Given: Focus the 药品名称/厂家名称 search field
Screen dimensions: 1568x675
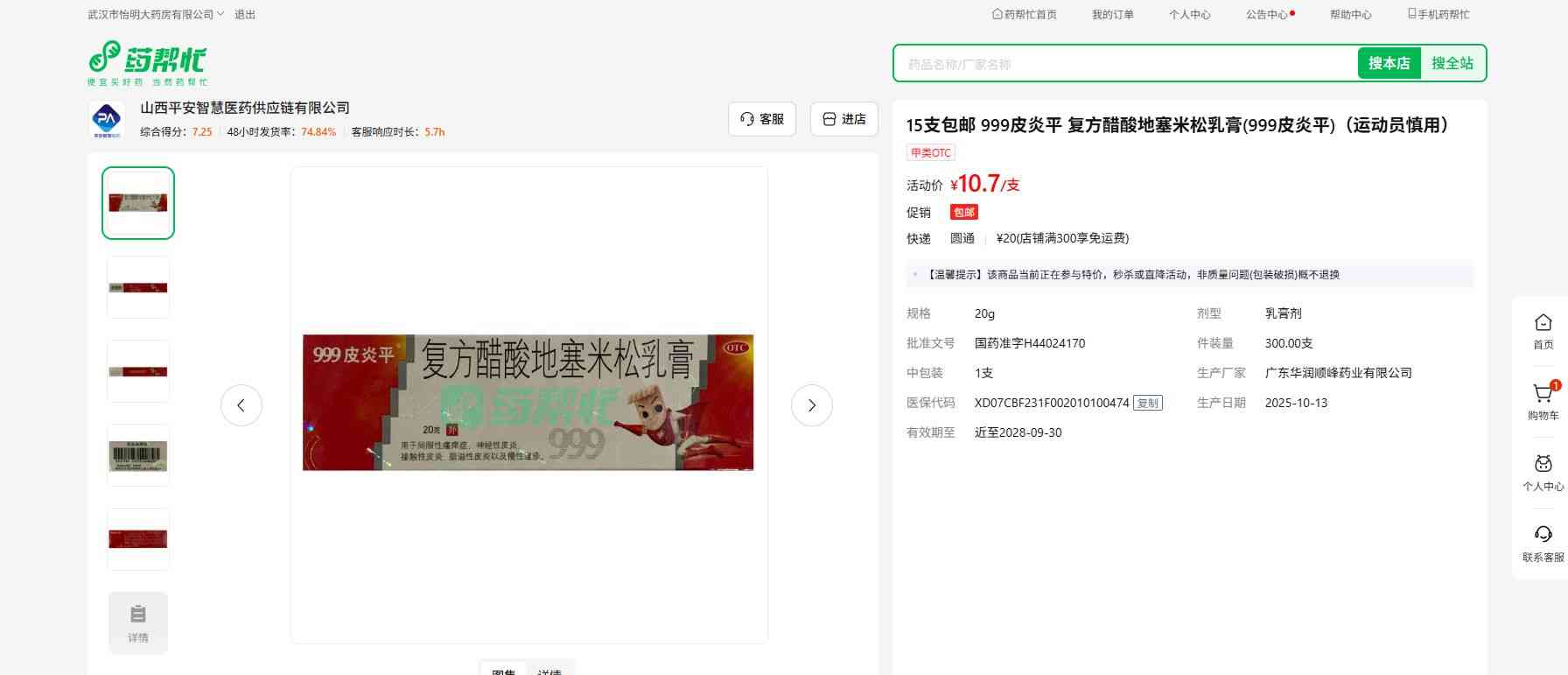Looking at the screenshot, I should pos(1124,64).
